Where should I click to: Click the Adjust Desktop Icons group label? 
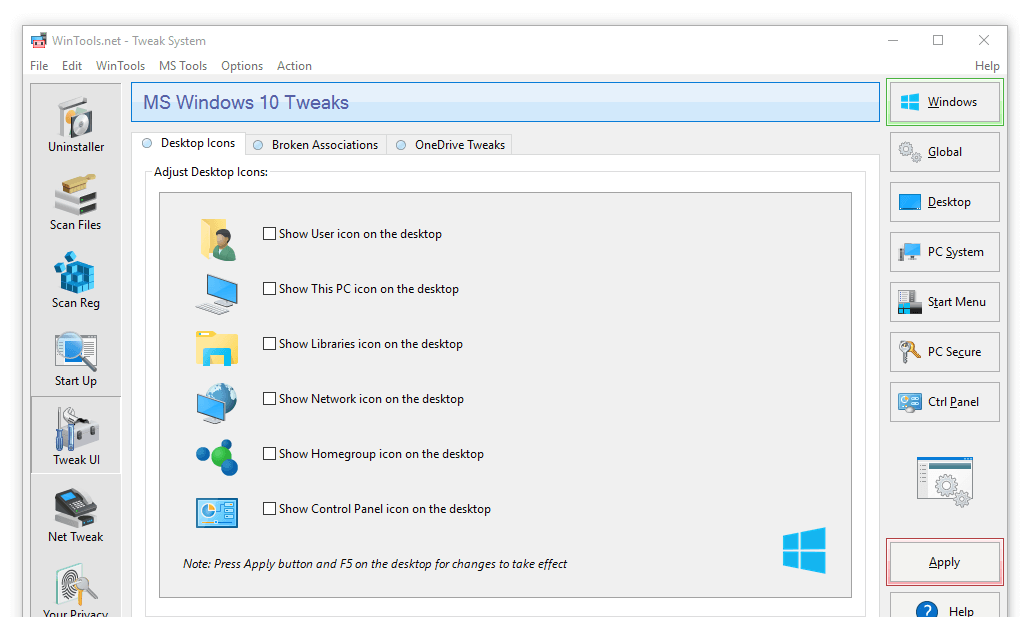pyautogui.click(x=210, y=172)
